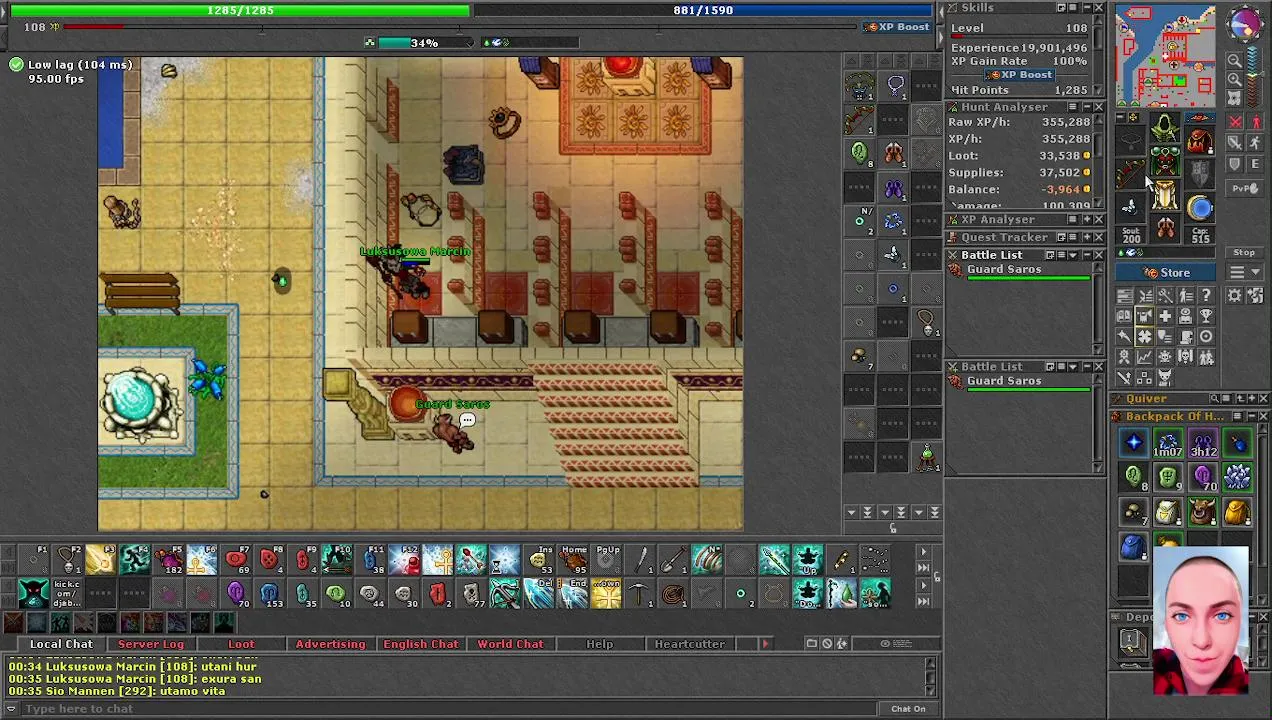1272x720 pixels.
Task: Click the helmet equipment slot
Action: click(1165, 129)
